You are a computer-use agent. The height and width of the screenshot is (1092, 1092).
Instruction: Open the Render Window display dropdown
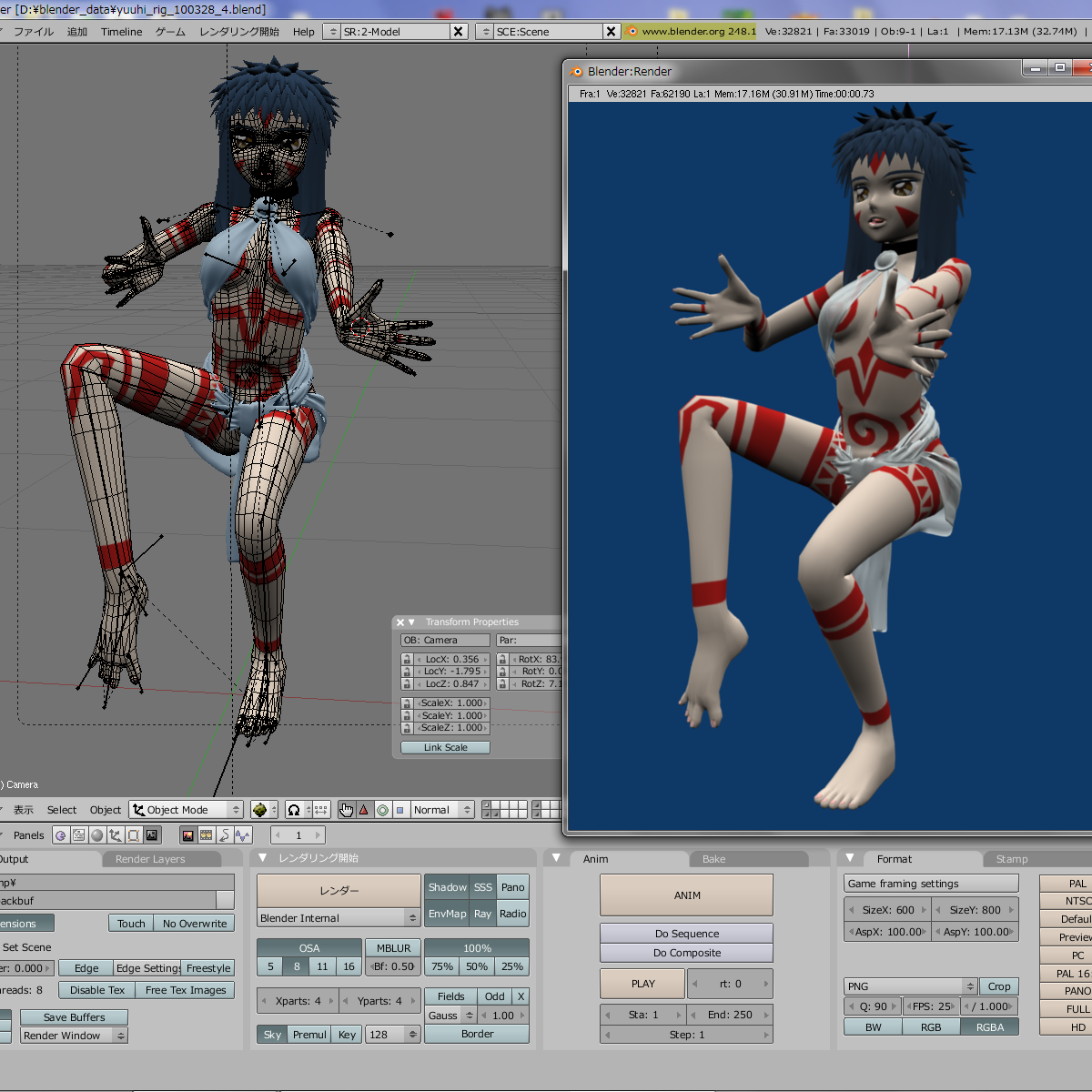click(75, 1036)
